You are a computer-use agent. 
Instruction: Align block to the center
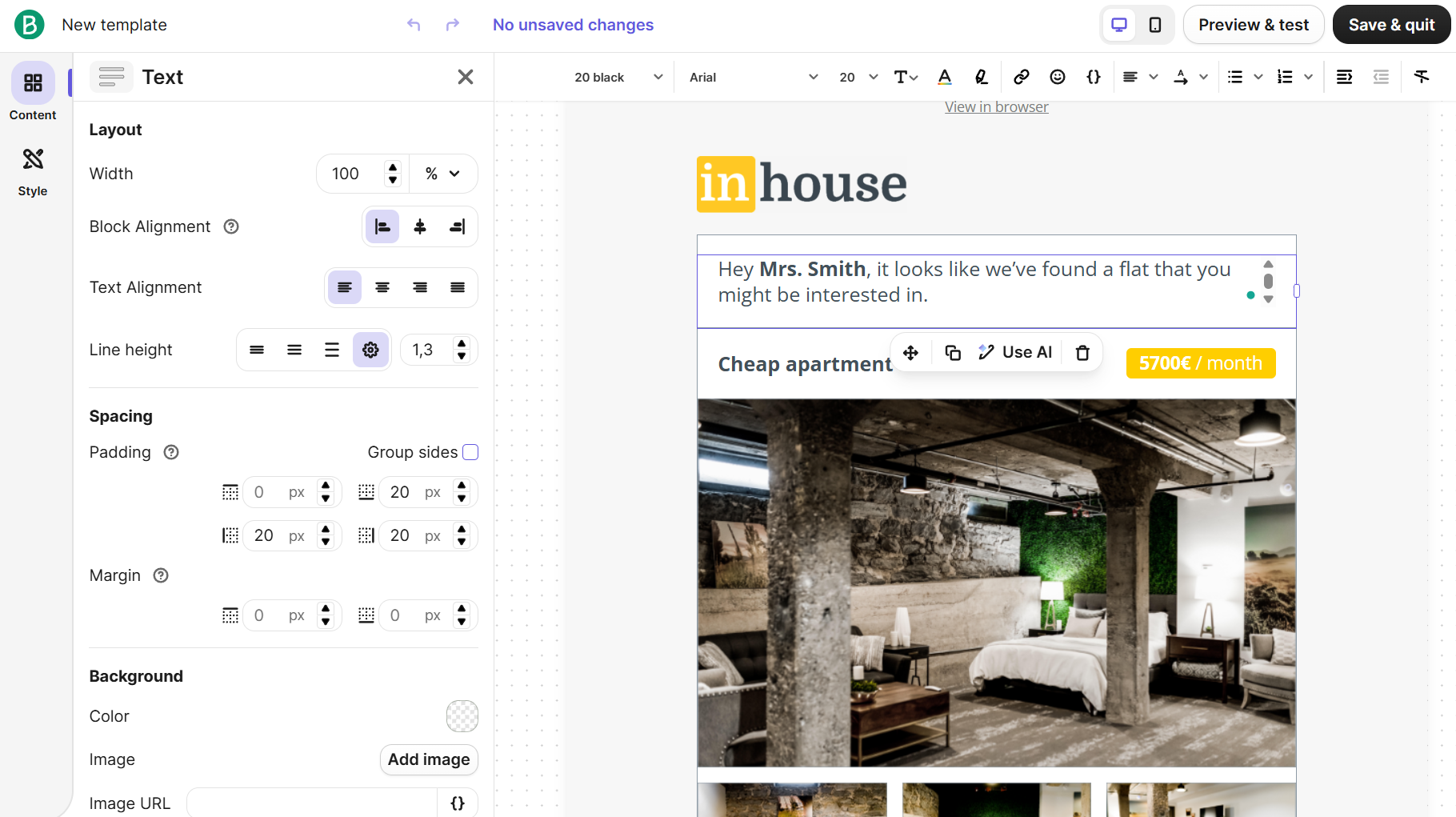click(420, 227)
